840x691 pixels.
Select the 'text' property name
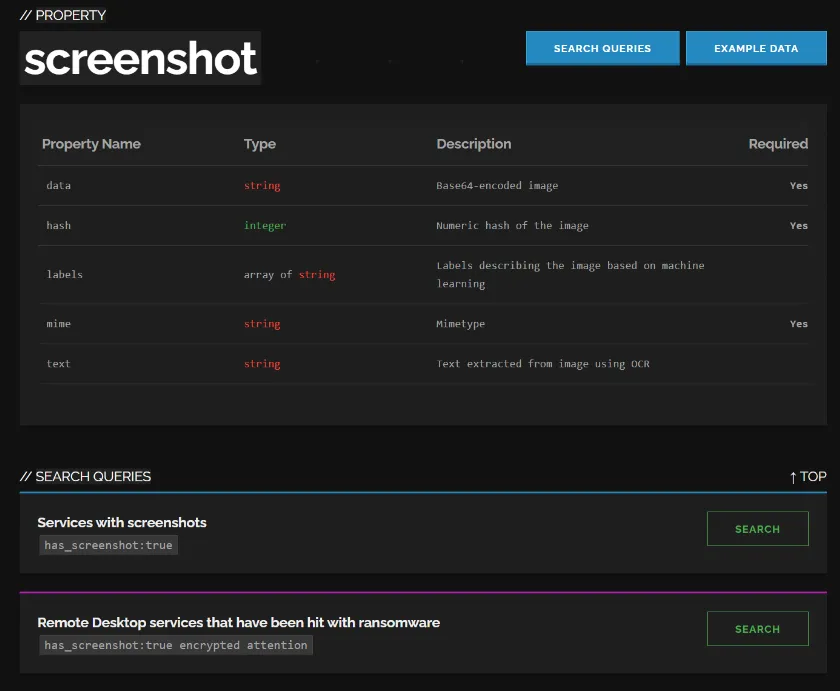(x=59, y=364)
